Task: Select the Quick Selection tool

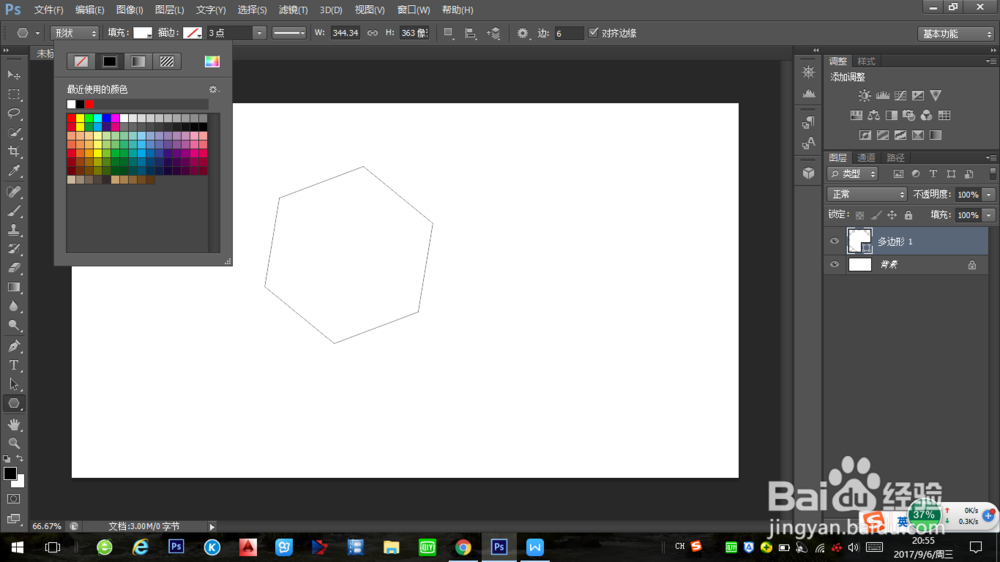Action: [x=14, y=133]
